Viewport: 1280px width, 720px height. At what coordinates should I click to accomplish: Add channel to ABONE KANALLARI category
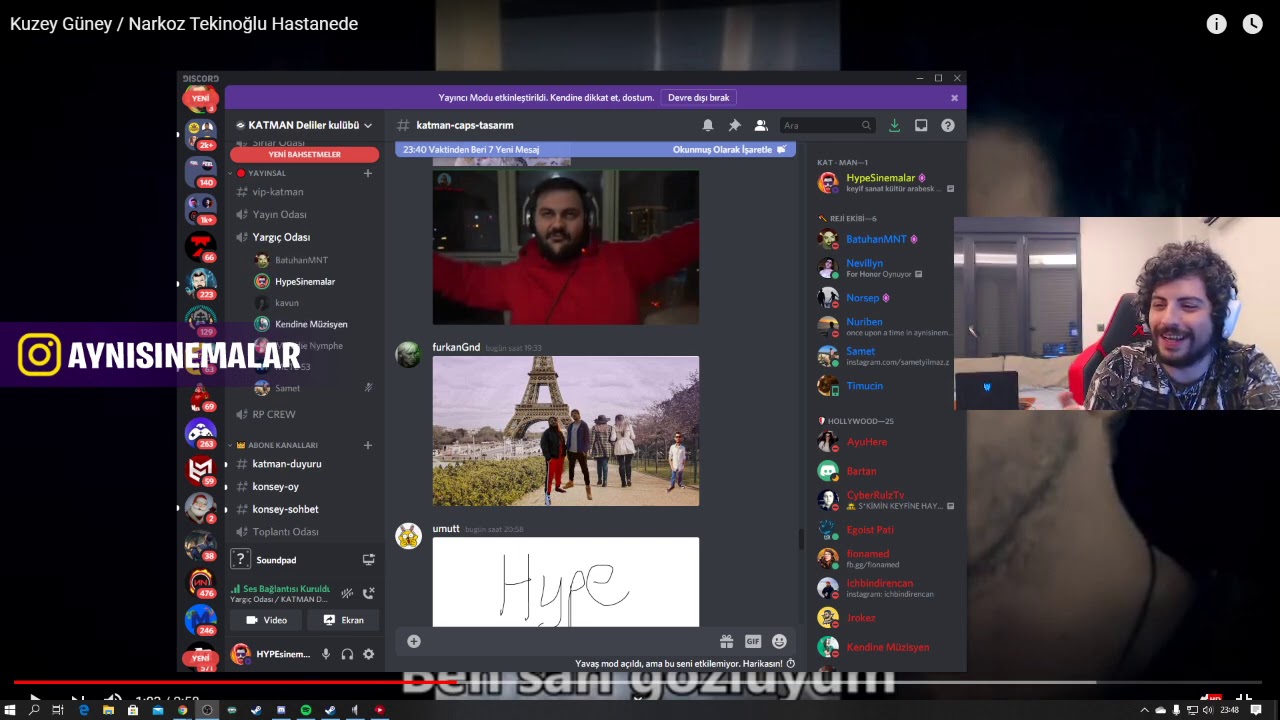tap(368, 445)
